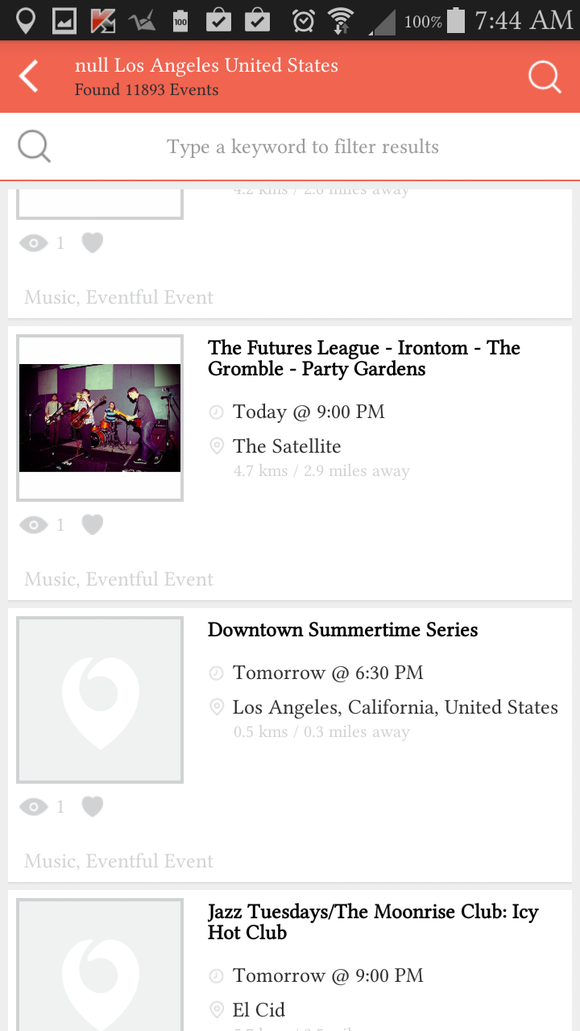The image size is (580, 1031).
Task: Tap null Los Angeles United States header title
Action: [206, 65]
